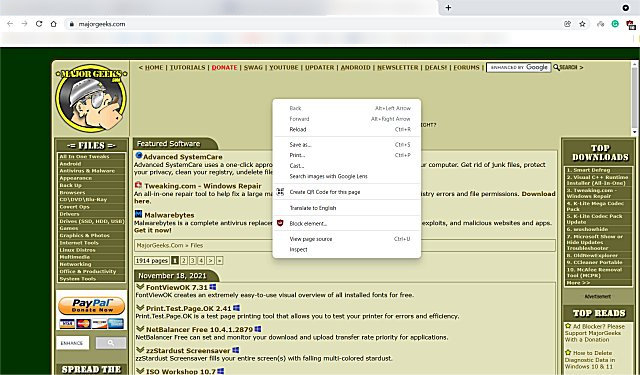Open Smart Defrag in Top Downloads
Image resolution: width=640 pixels, height=375 pixels.
(x=588, y=170)
